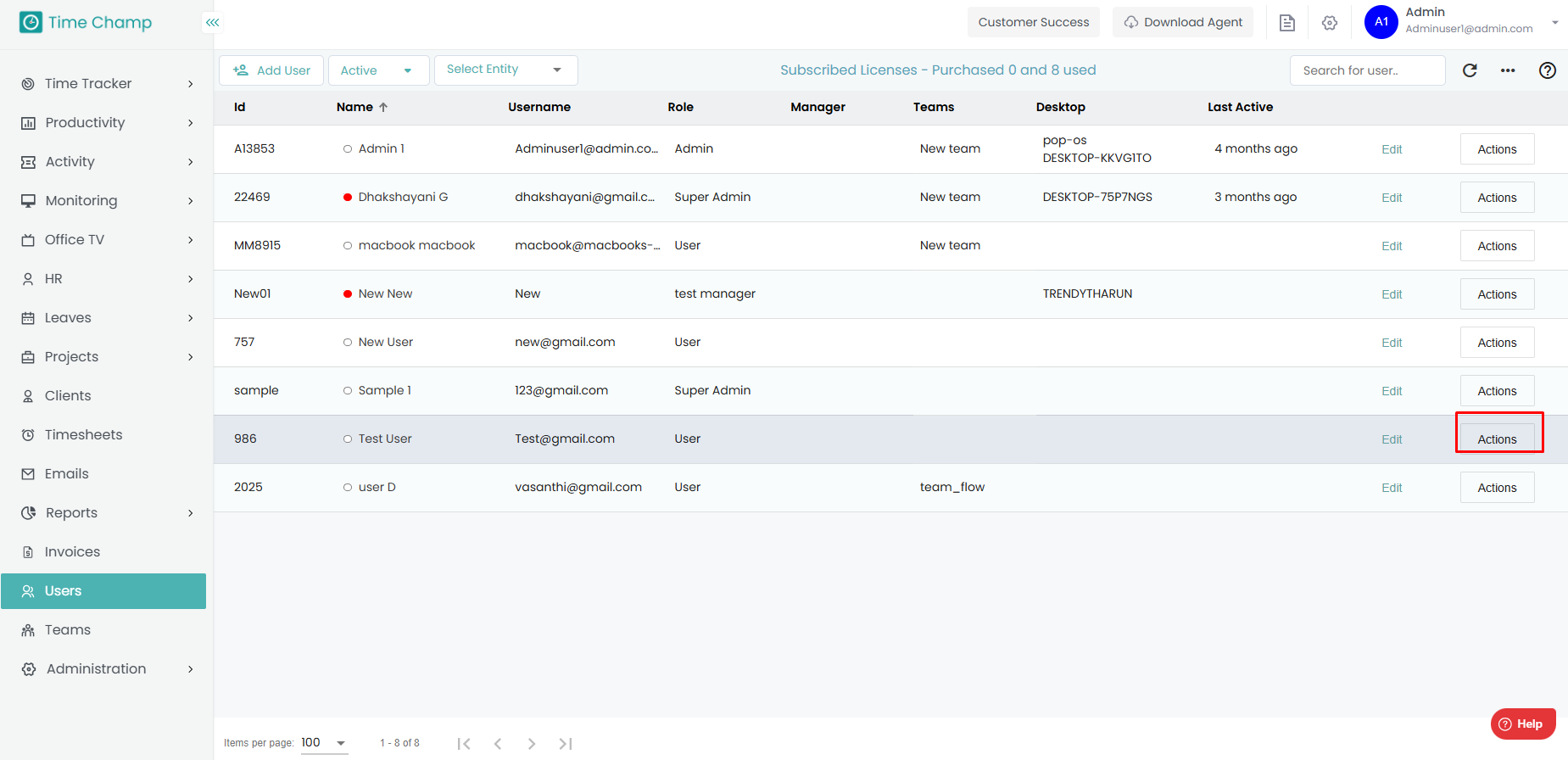Click the Add User button
The width and height of the screenshot is (1568, 760).
point(271,70)
